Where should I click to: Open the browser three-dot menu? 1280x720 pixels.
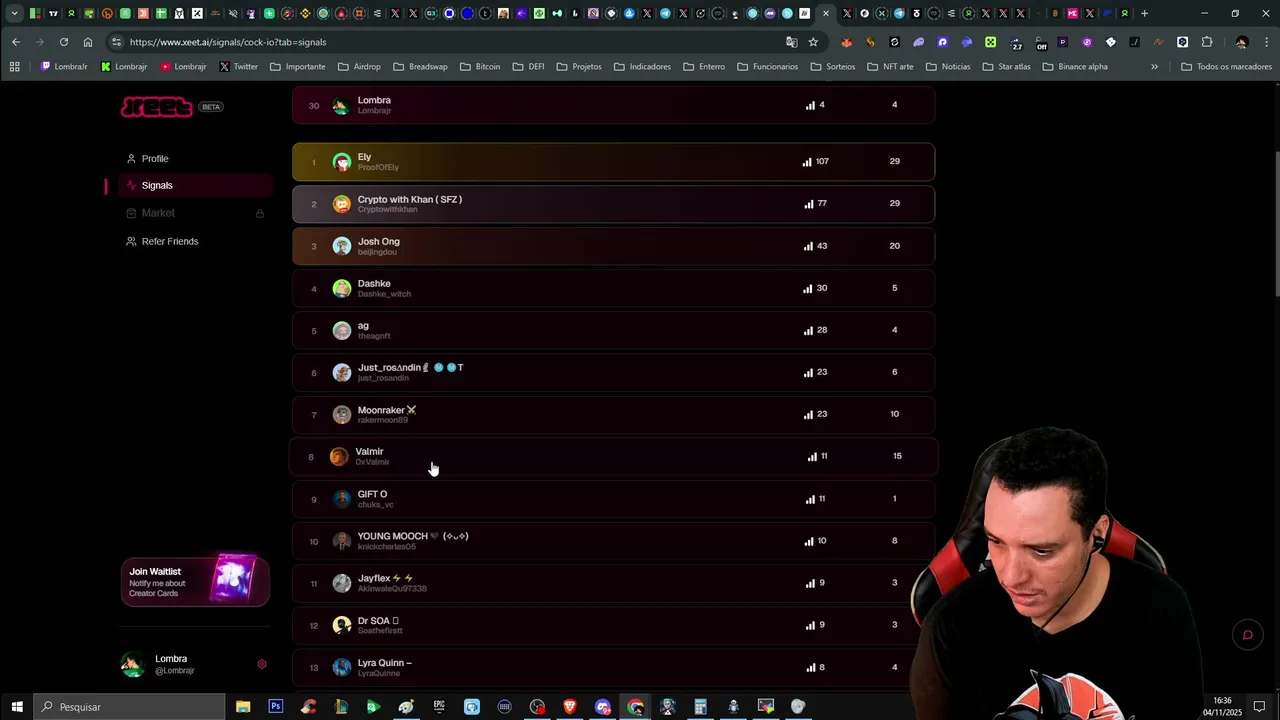pyautogui.click(x=1264, y=42)
